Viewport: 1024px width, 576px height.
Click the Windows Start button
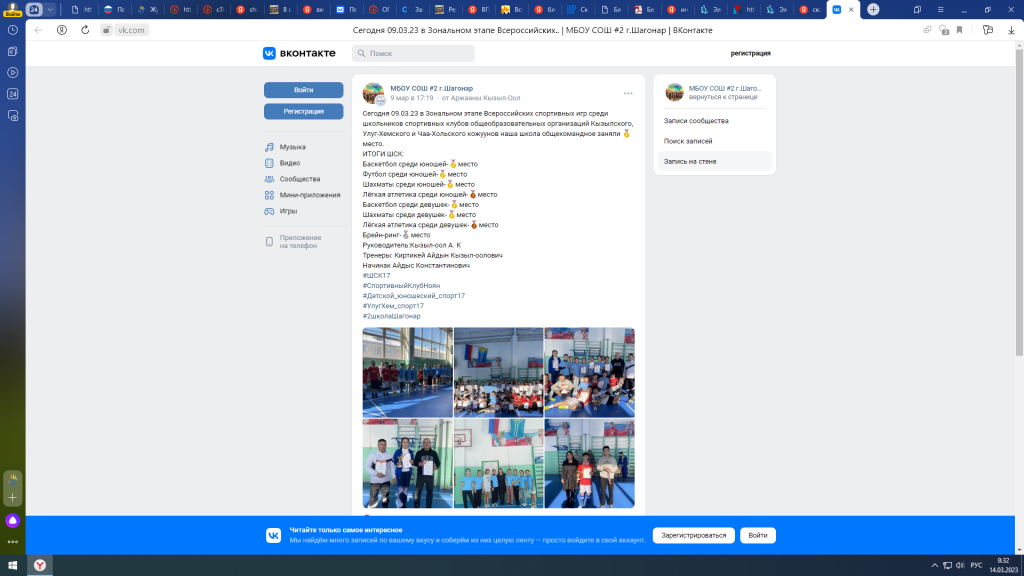coord(12,566)
